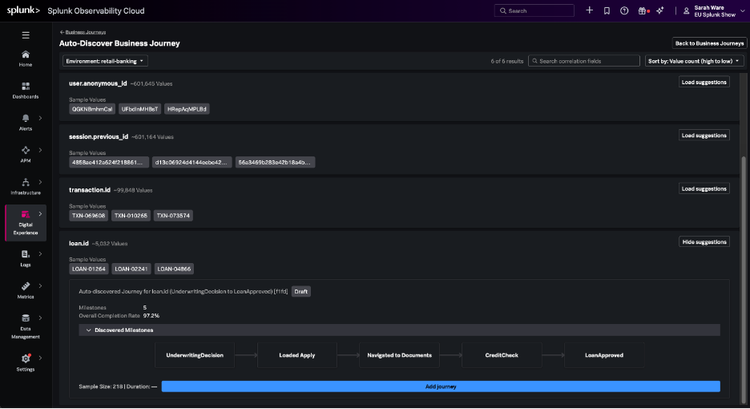Screen dimensions: 750x409
Task: Click the user avatar icon
Action: pyautogui.click(x=686, y=11)
